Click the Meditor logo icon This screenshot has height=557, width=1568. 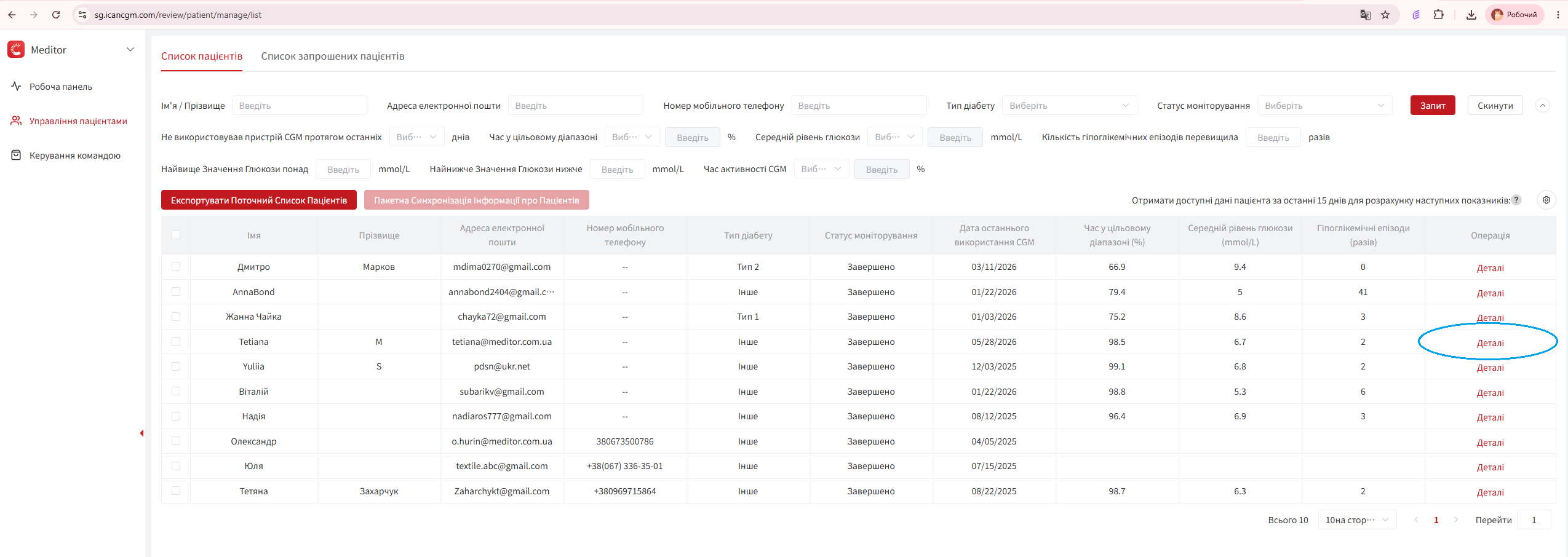[x=16, y=50]
